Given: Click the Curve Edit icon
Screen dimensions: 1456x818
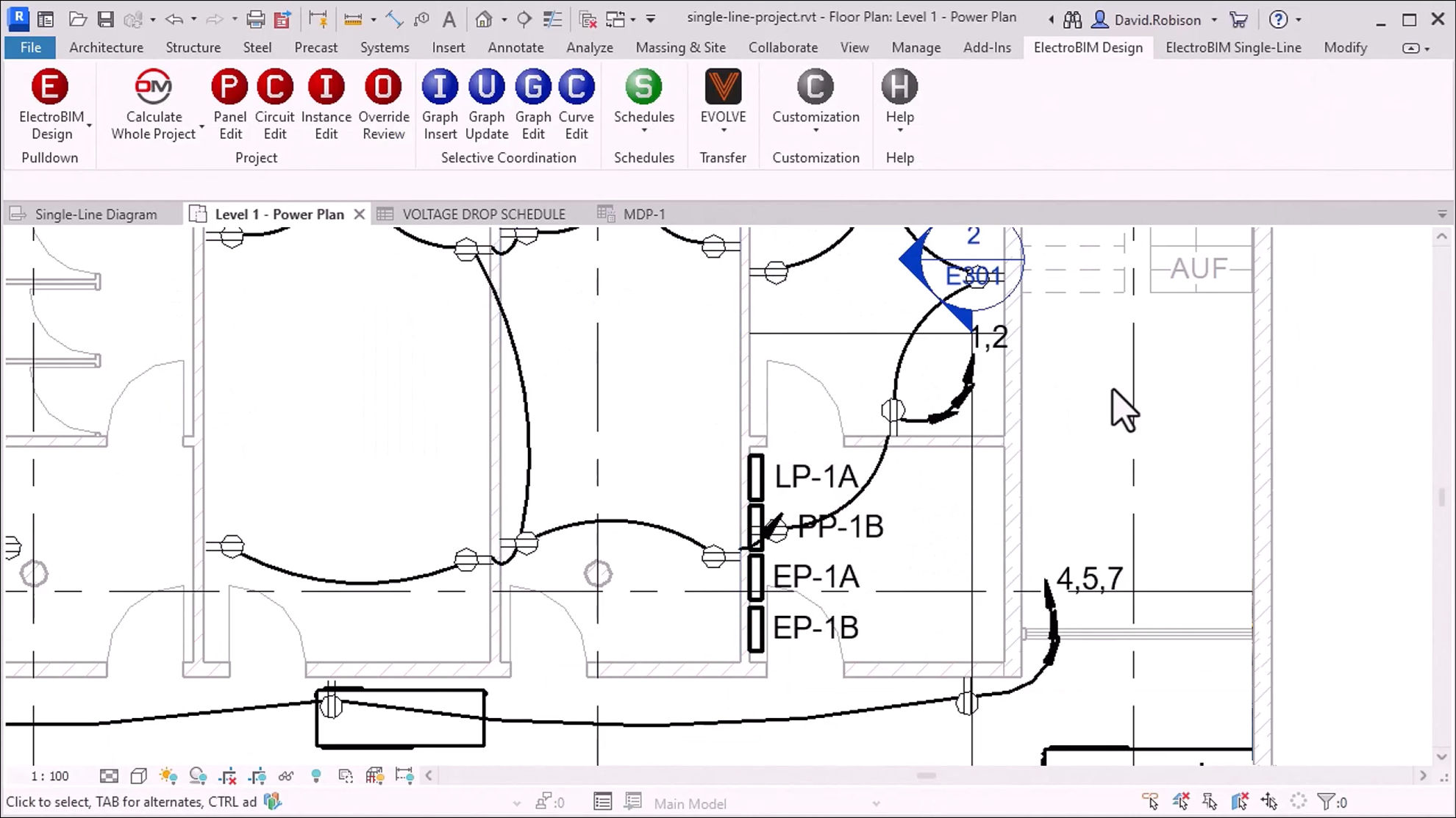Looking at the screenshot, I should coord(576,87).
